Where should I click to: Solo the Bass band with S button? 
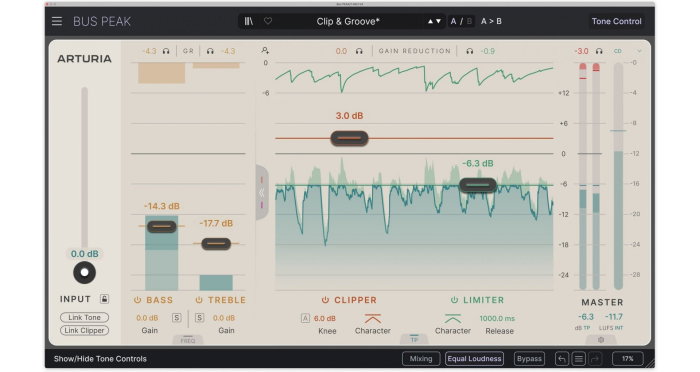177,318
